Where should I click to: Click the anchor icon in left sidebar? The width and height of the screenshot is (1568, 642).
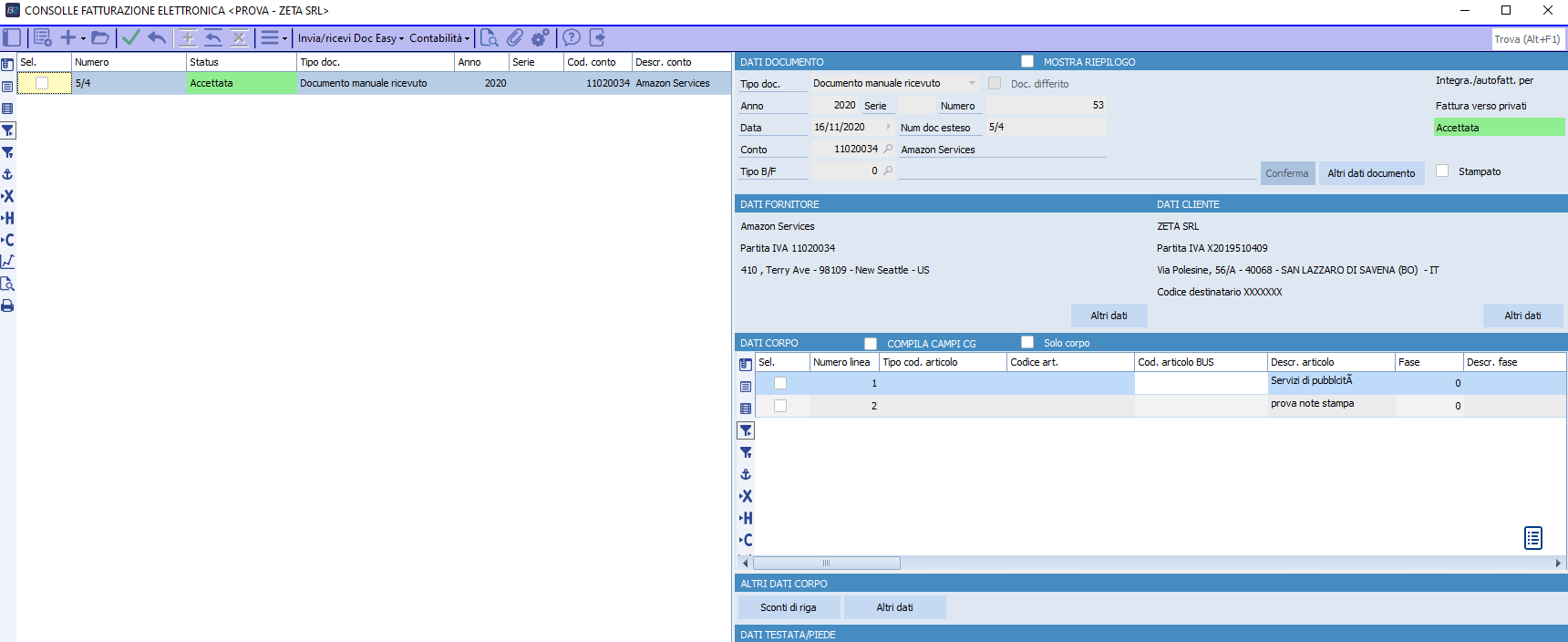(x=7, y=174)
